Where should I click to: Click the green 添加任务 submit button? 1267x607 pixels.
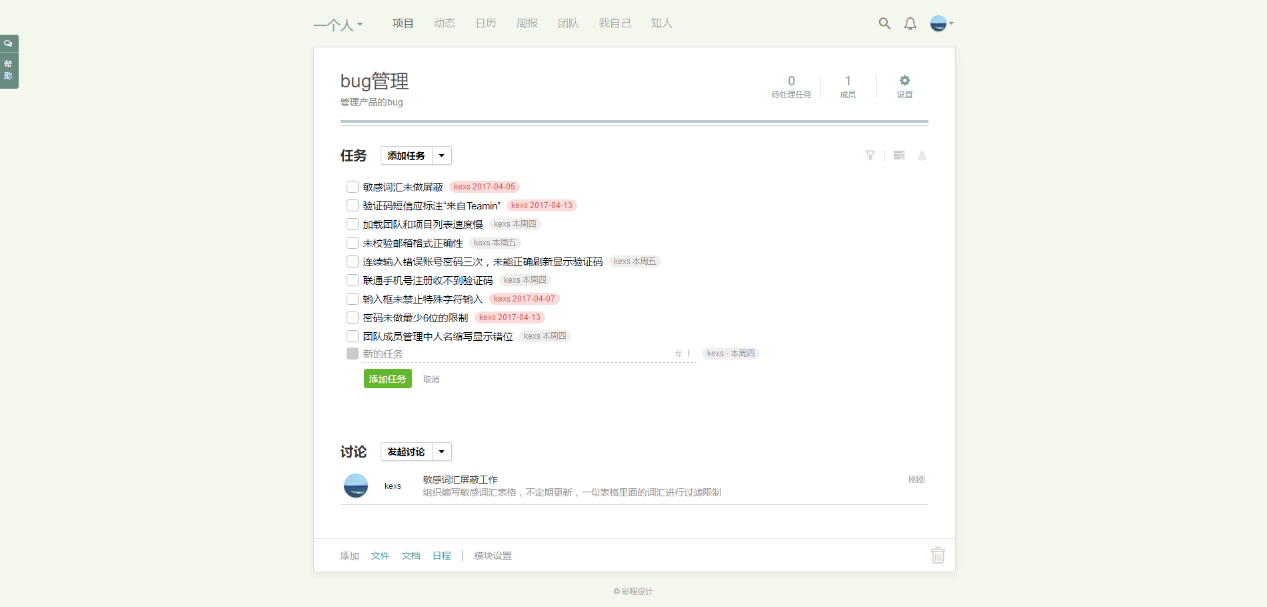point(387,379)
